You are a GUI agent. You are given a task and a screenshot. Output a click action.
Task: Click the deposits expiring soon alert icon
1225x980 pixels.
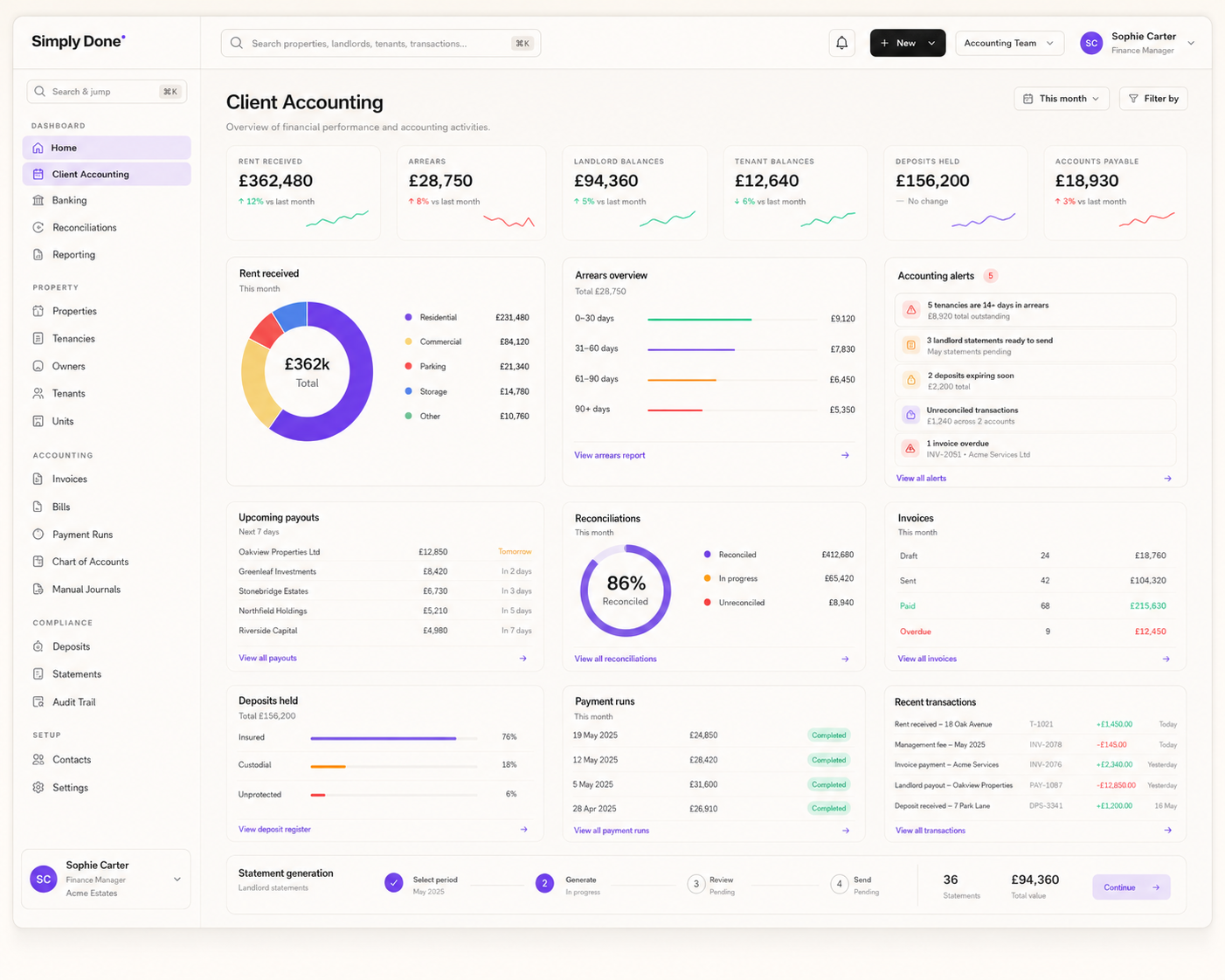click(x=911, y=380)
